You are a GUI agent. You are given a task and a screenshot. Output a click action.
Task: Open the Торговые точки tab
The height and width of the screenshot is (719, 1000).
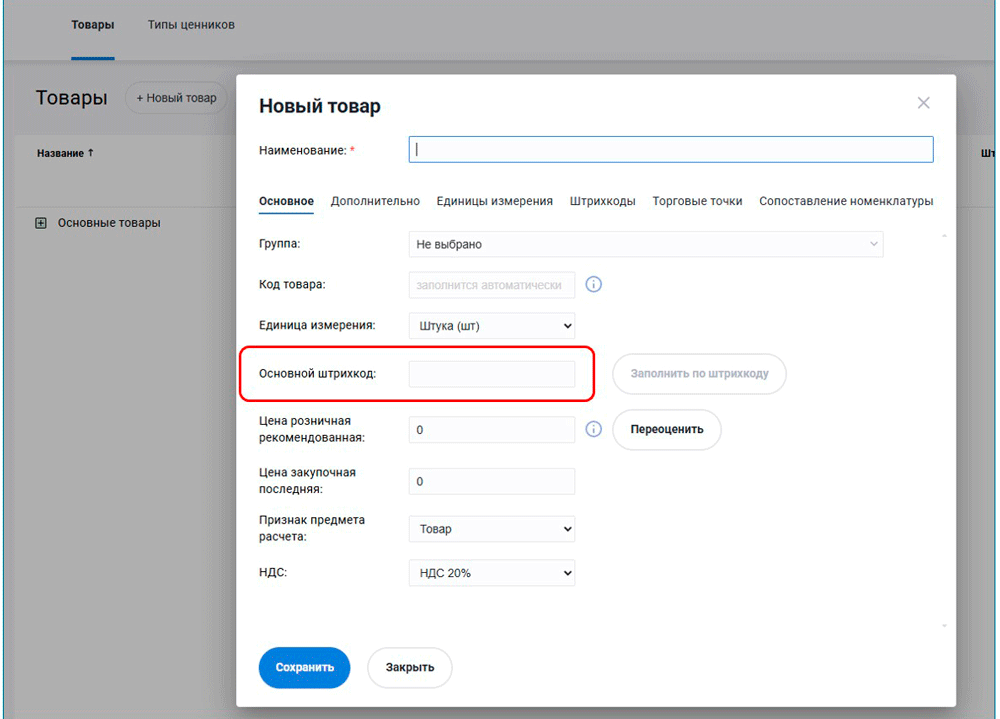[x=697, y=201]
